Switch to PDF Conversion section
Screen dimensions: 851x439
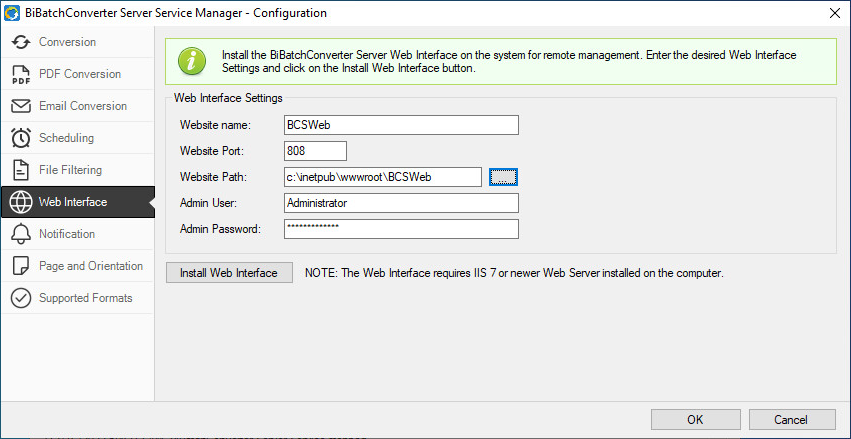point(78,74)
